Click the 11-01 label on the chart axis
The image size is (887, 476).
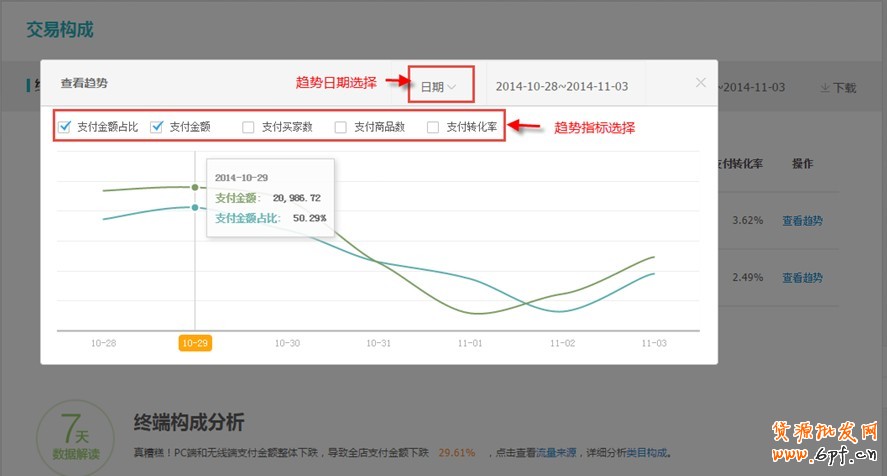pos(470,343)
